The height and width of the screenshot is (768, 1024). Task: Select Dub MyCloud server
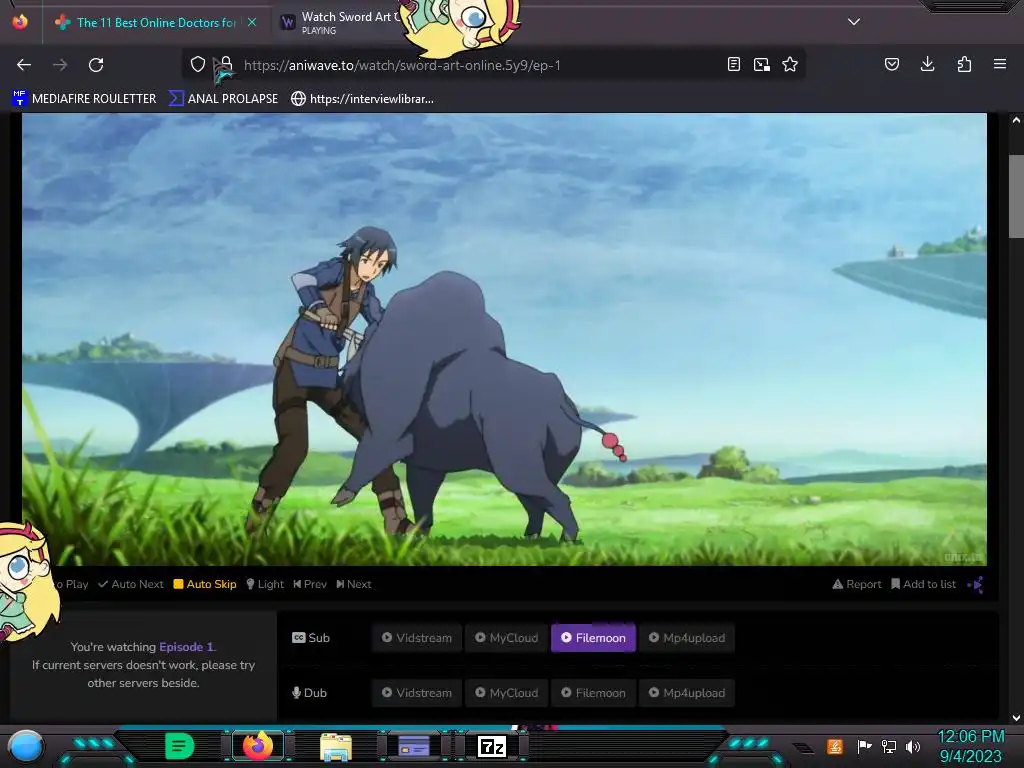click(506, 693)
